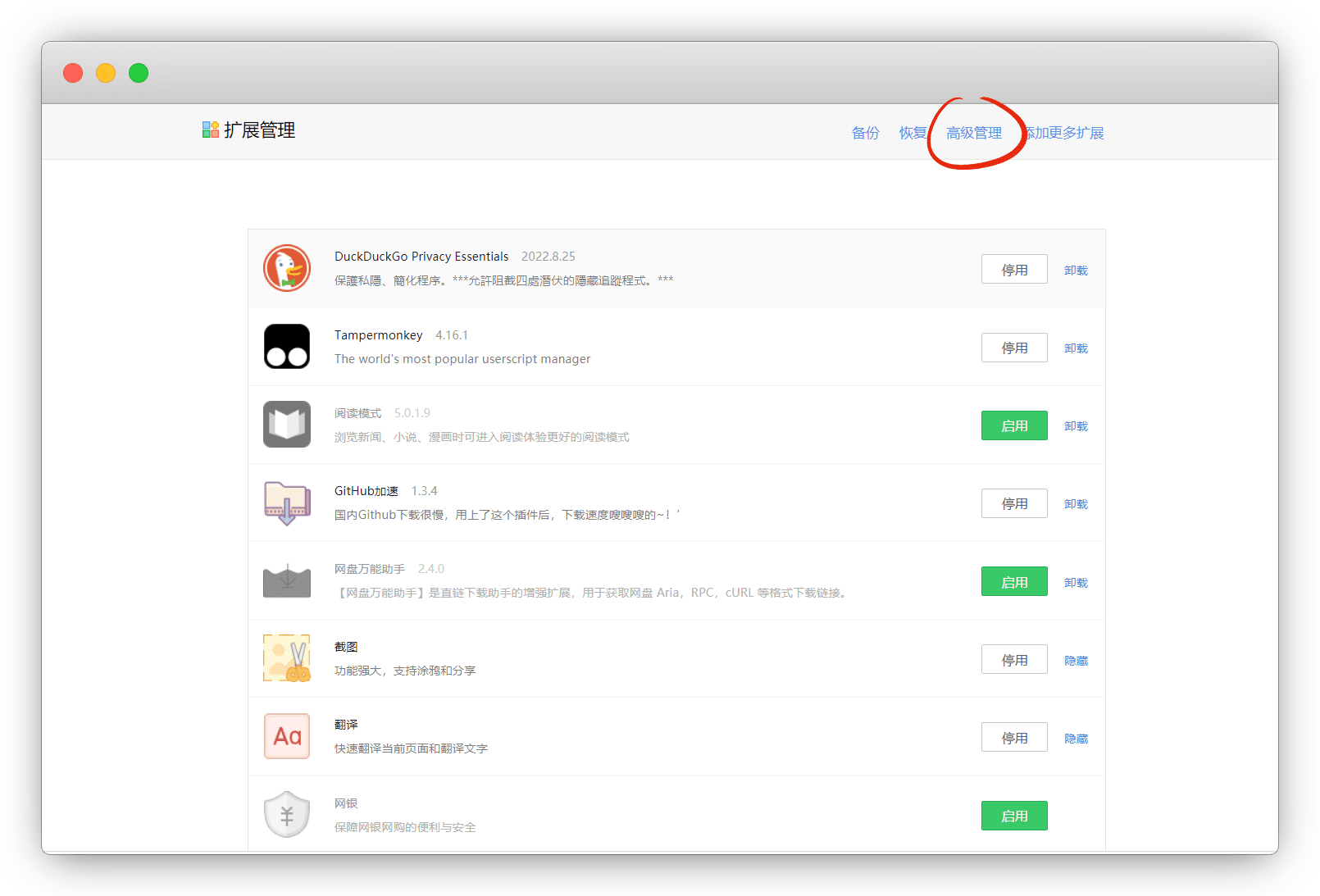1320x896 pixels.
Task: Open the 备份 backup option
Action: [865, 133]
